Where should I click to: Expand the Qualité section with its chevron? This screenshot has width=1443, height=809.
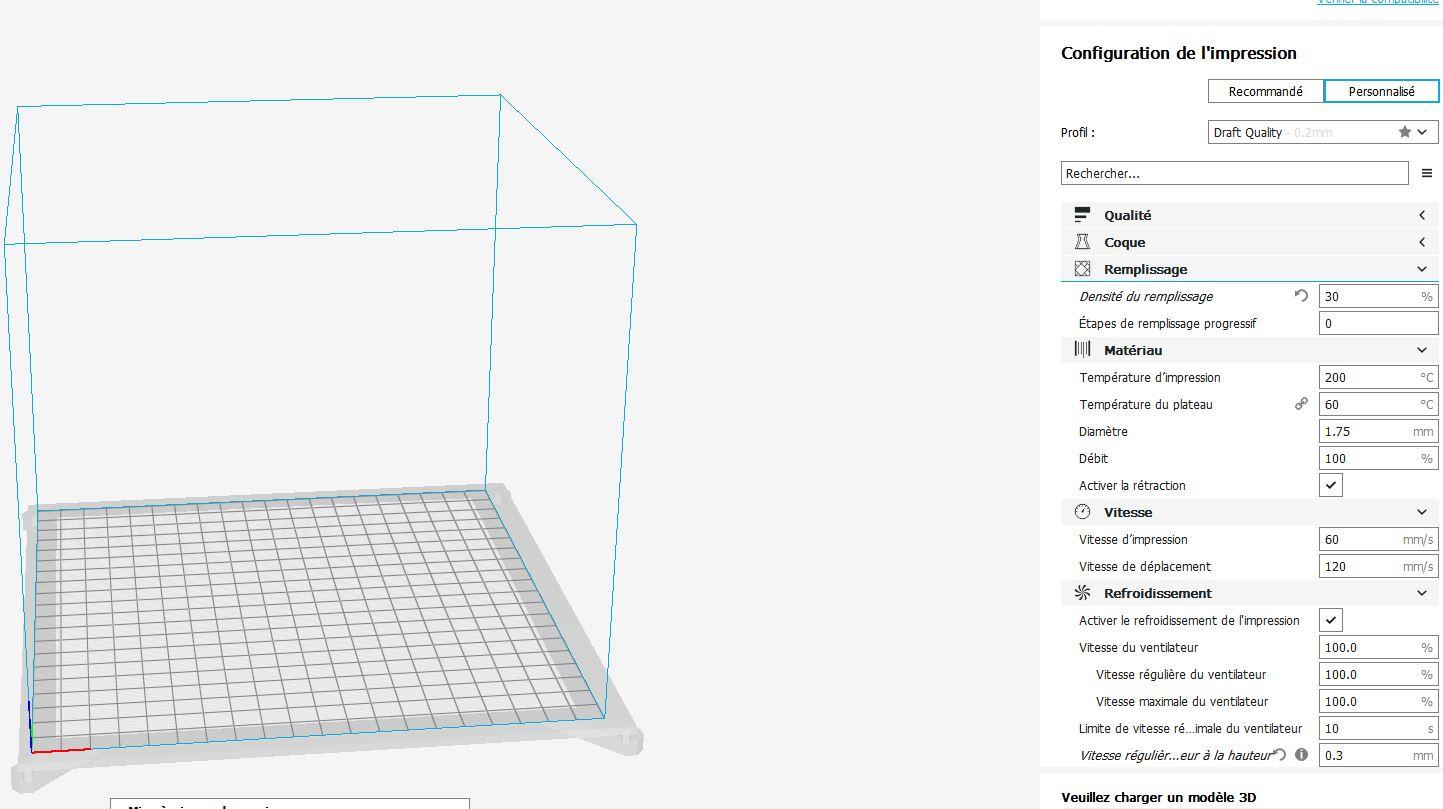[x=1422, y=215]
